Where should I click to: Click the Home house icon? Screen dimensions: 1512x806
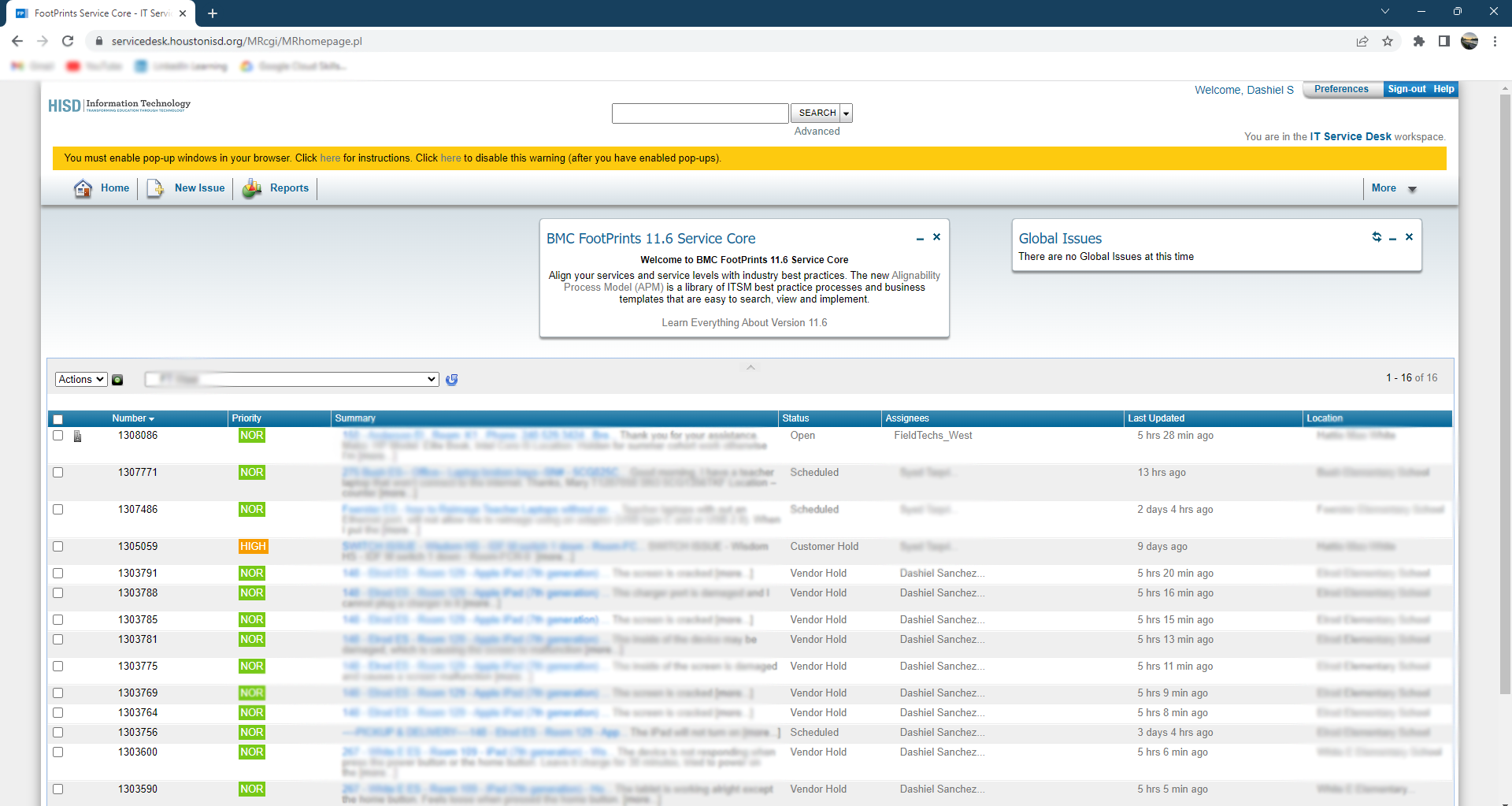coord(83,188)
